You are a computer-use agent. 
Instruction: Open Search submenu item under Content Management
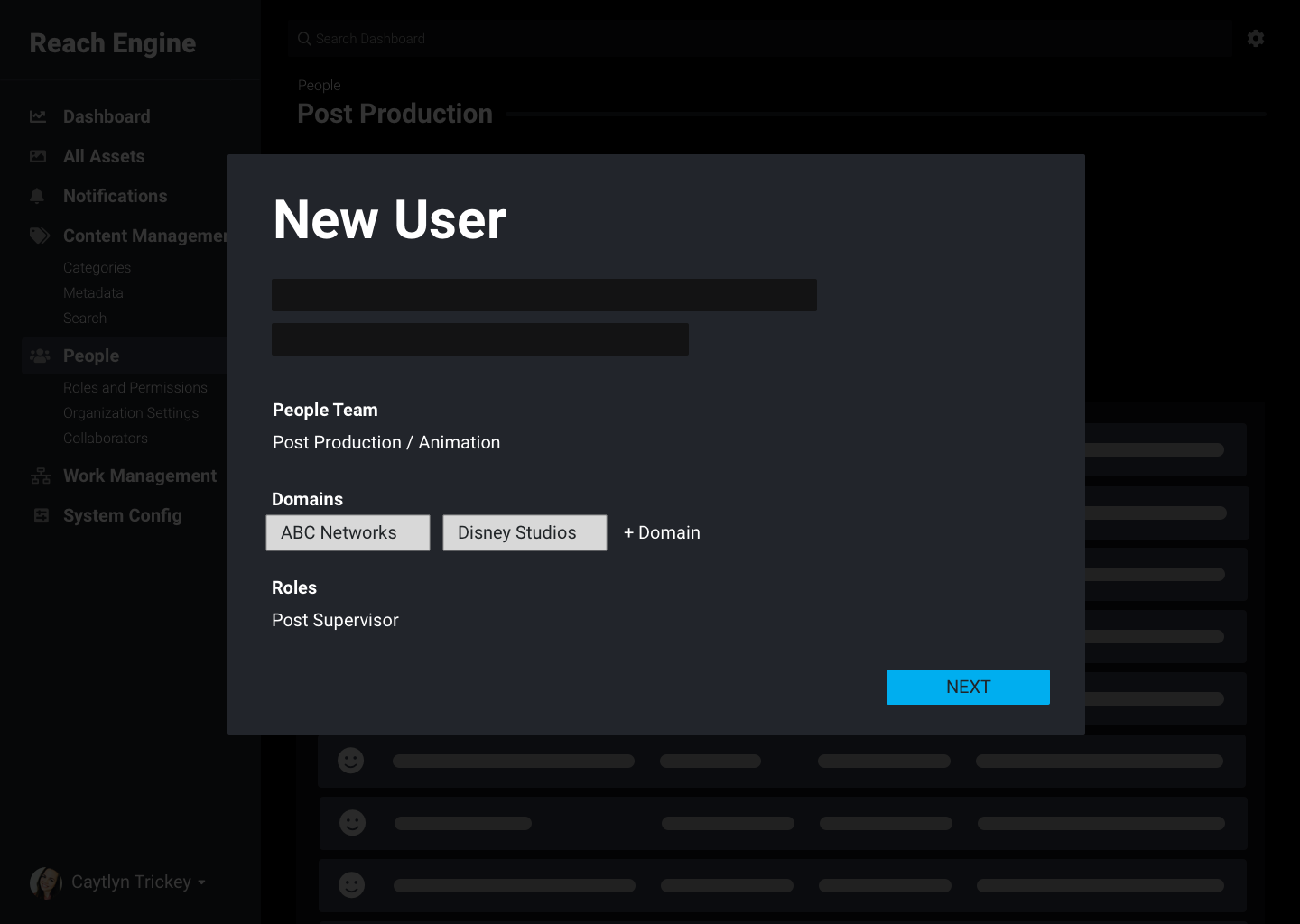pos(85,319)
